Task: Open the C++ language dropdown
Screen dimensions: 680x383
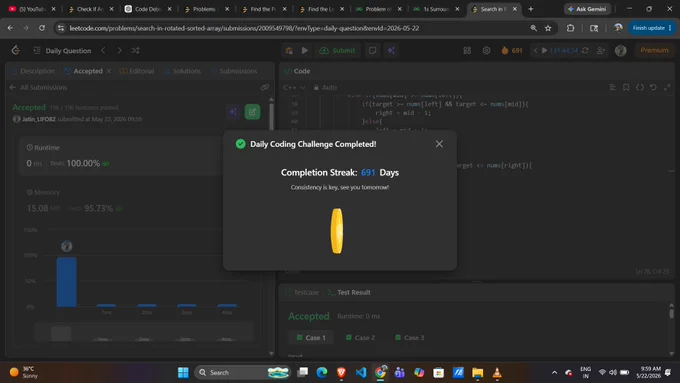Action: [x=294, y=87]
